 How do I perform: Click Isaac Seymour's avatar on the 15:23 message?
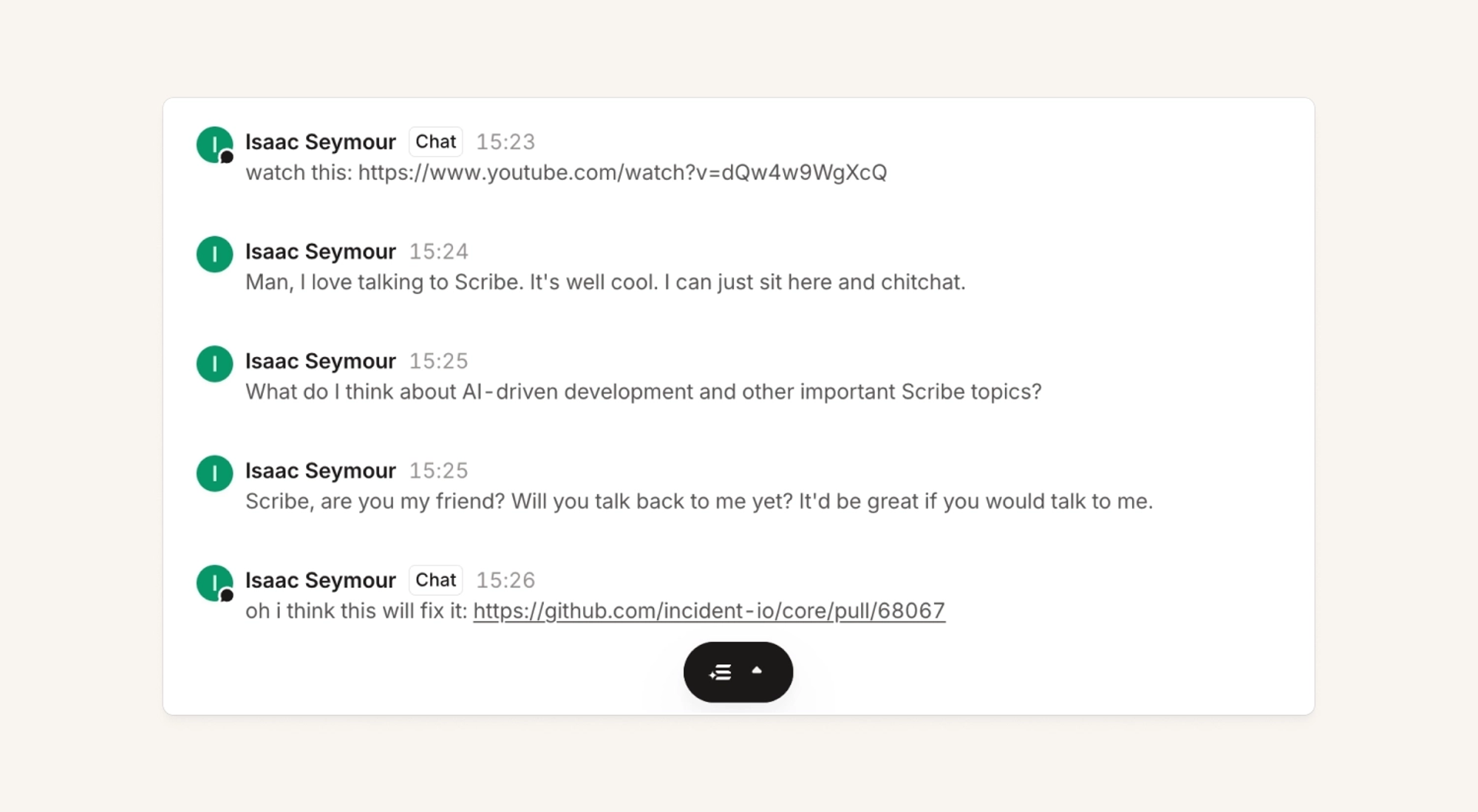[x=215, y=144]
